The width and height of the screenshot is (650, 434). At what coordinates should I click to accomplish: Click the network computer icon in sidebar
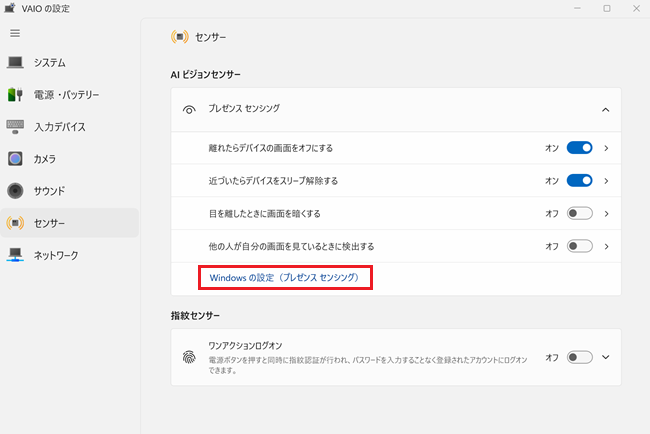pyautogui.click(x=15, y=255)
